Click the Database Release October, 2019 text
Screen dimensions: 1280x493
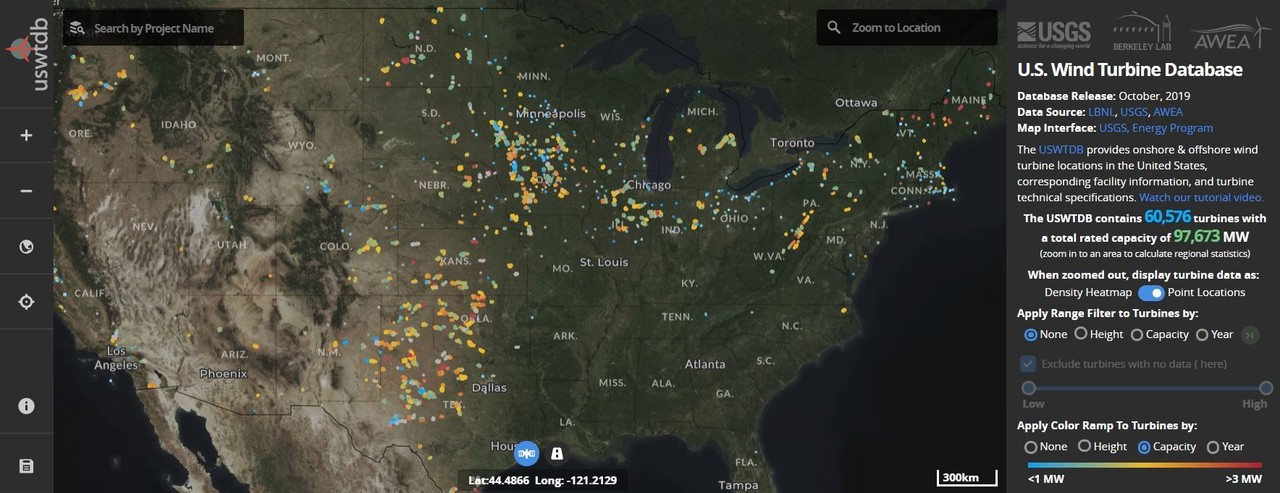1103,96
